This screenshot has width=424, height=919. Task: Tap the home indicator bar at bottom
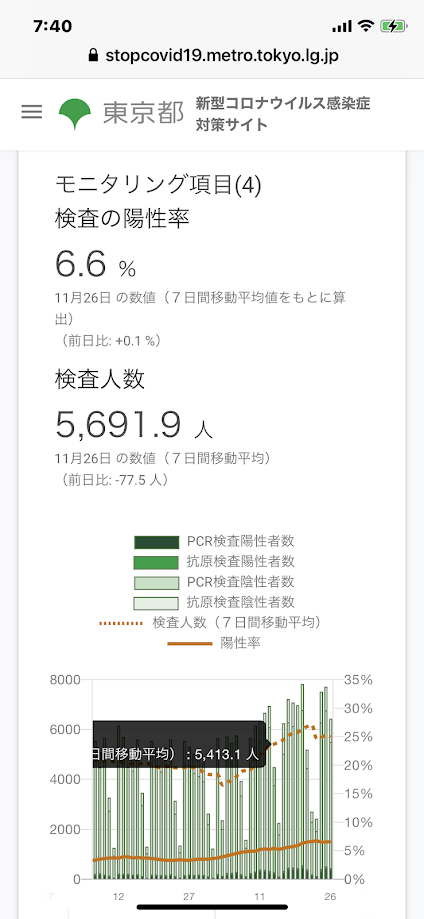(212, 907)
